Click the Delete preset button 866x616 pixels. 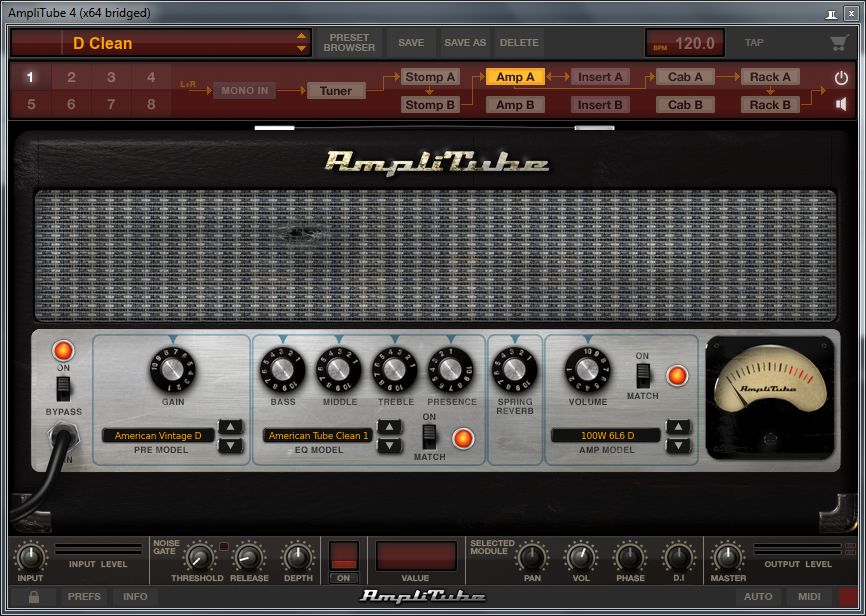519,43
